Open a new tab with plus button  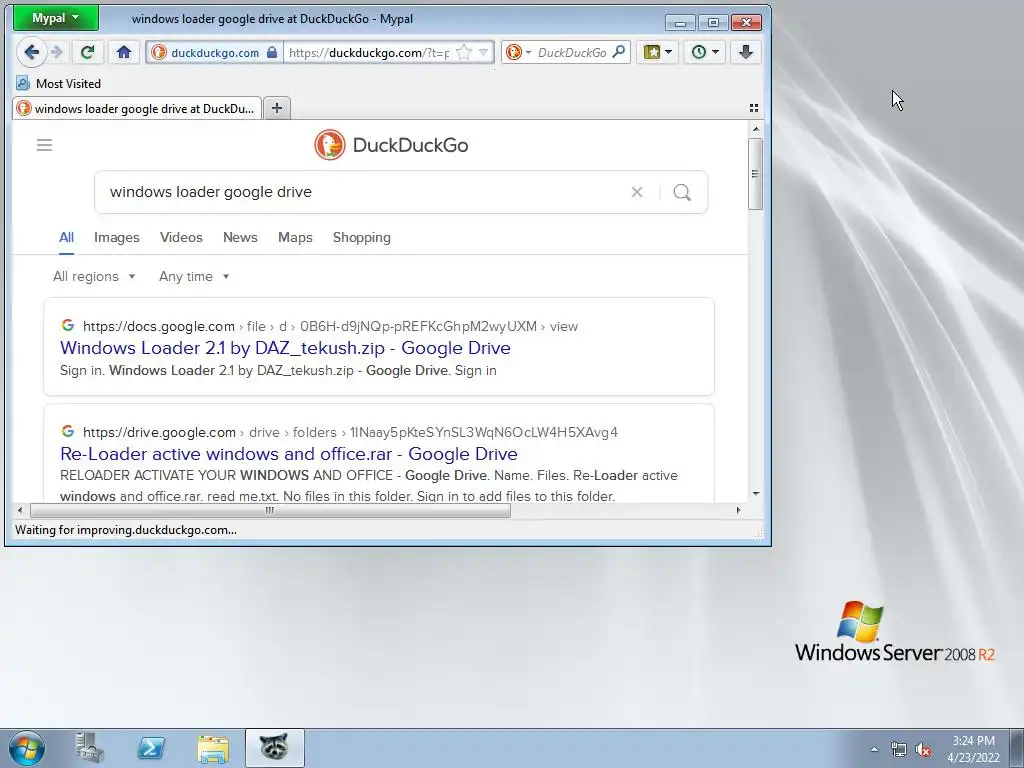277,108
